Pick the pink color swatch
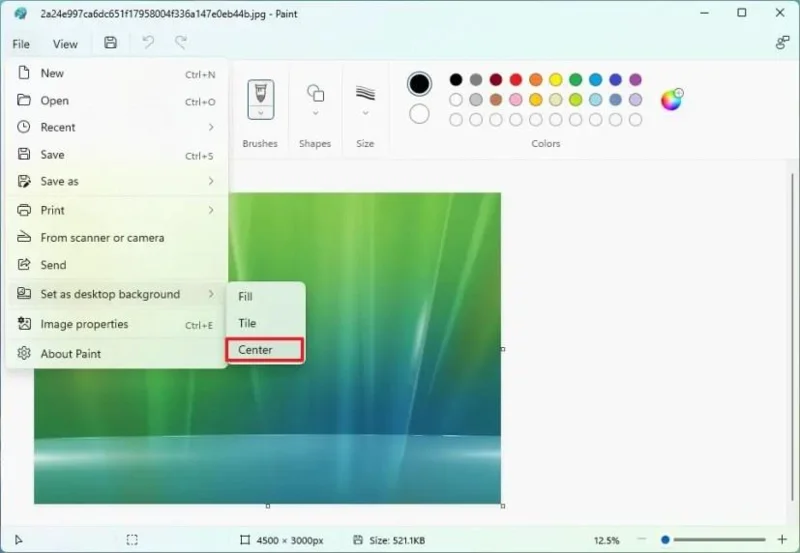Image resolution: width=800 pixels, height=553 pixels. (x=516, y=99)
